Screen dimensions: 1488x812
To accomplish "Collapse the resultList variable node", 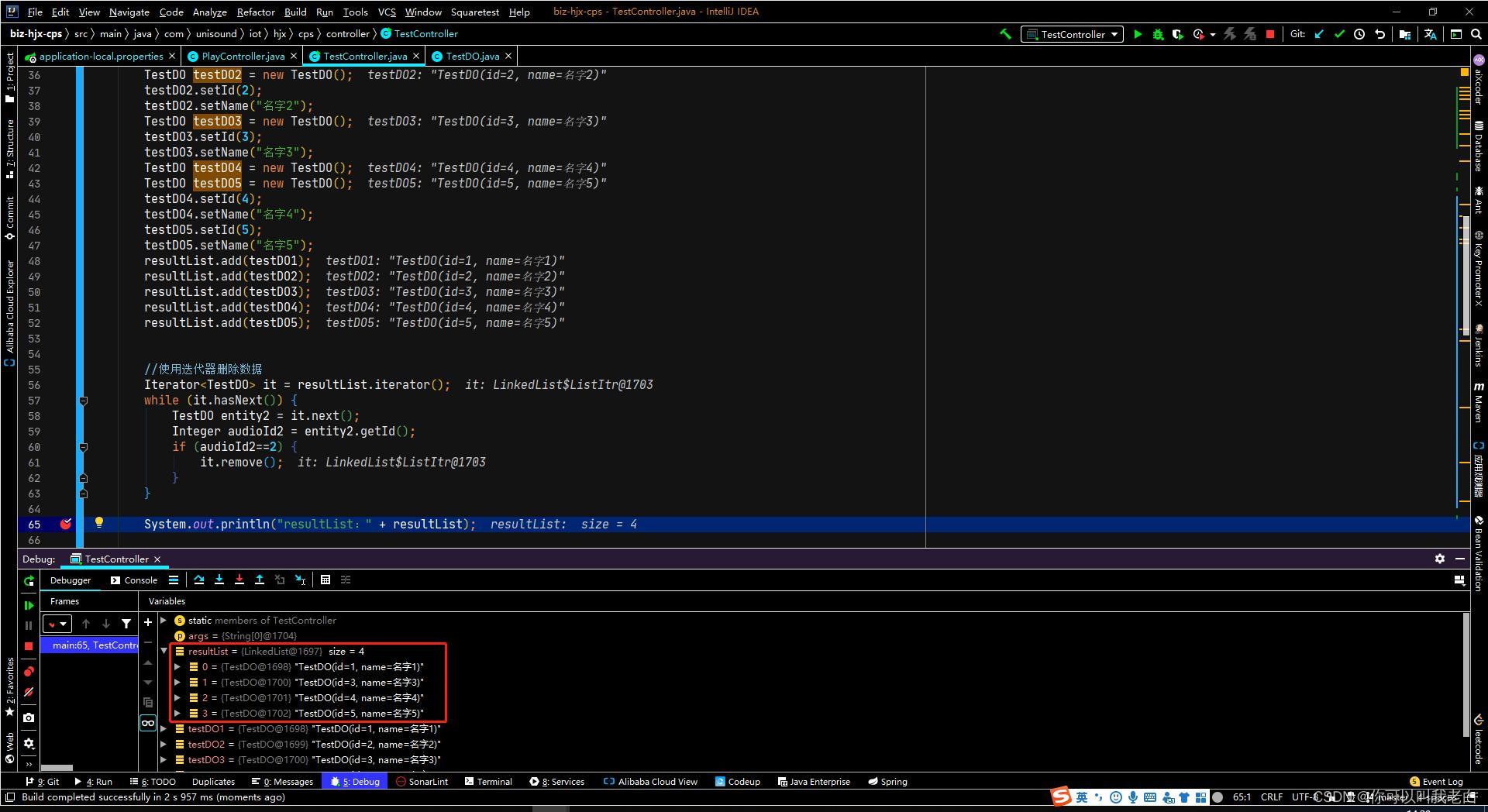I will coord(164,652).
